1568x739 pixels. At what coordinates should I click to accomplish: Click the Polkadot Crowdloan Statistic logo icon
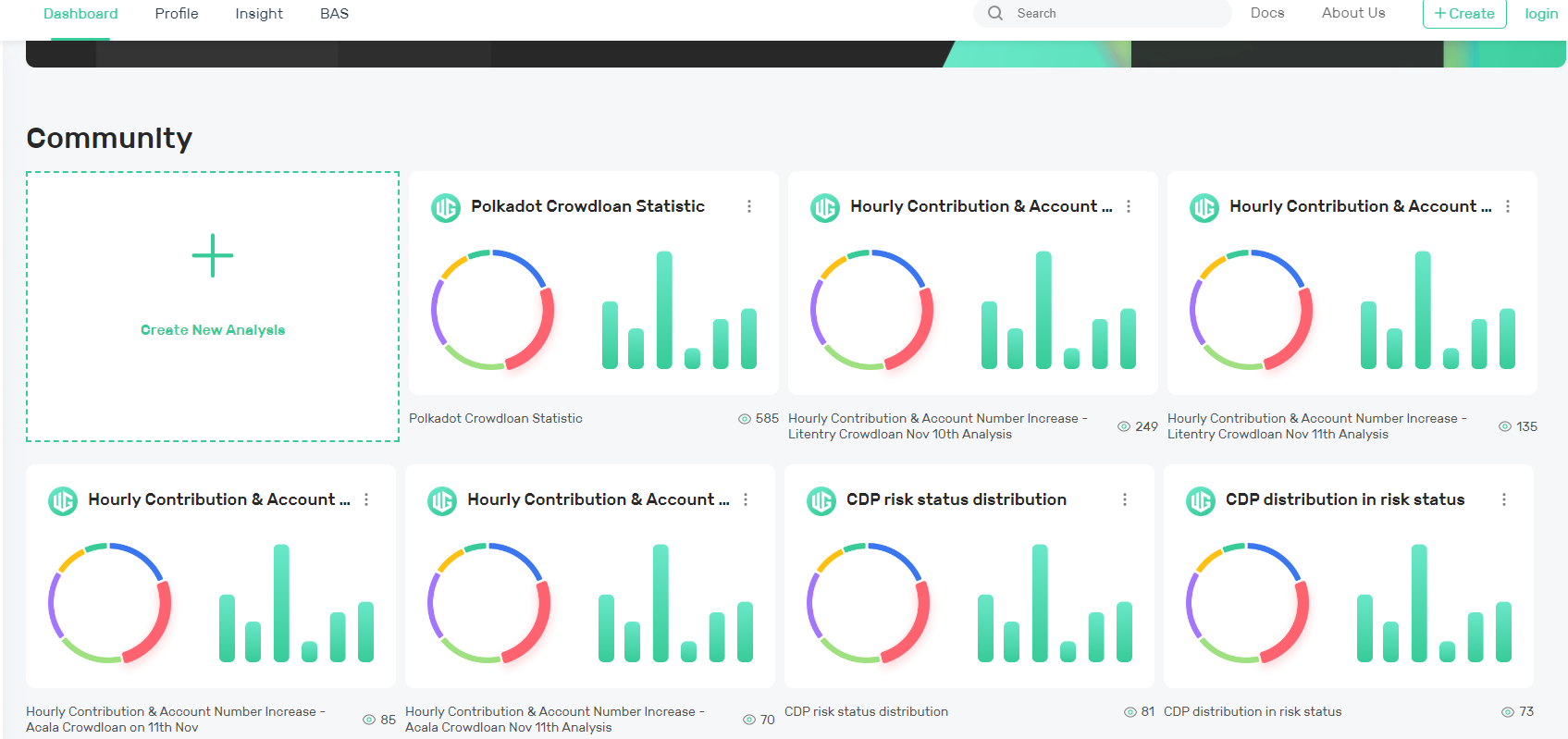[x=446, y=207]
